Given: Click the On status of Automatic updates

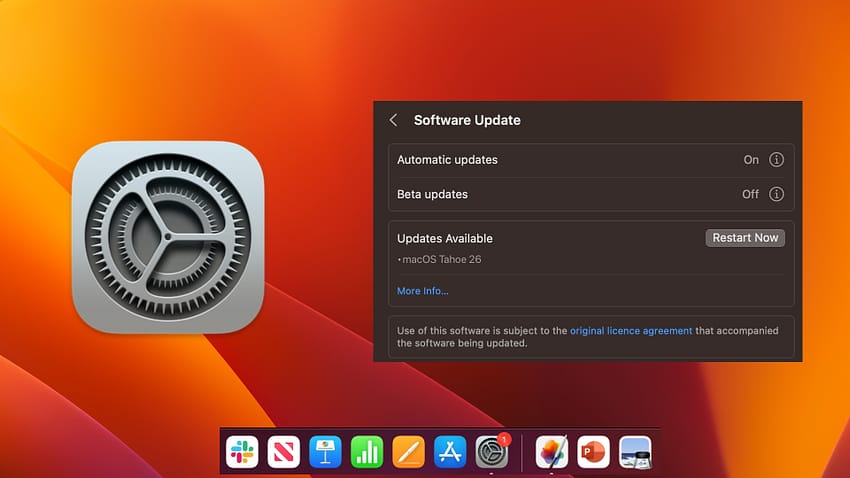Looking at the screenshot, I should click(x=751, y=160).
